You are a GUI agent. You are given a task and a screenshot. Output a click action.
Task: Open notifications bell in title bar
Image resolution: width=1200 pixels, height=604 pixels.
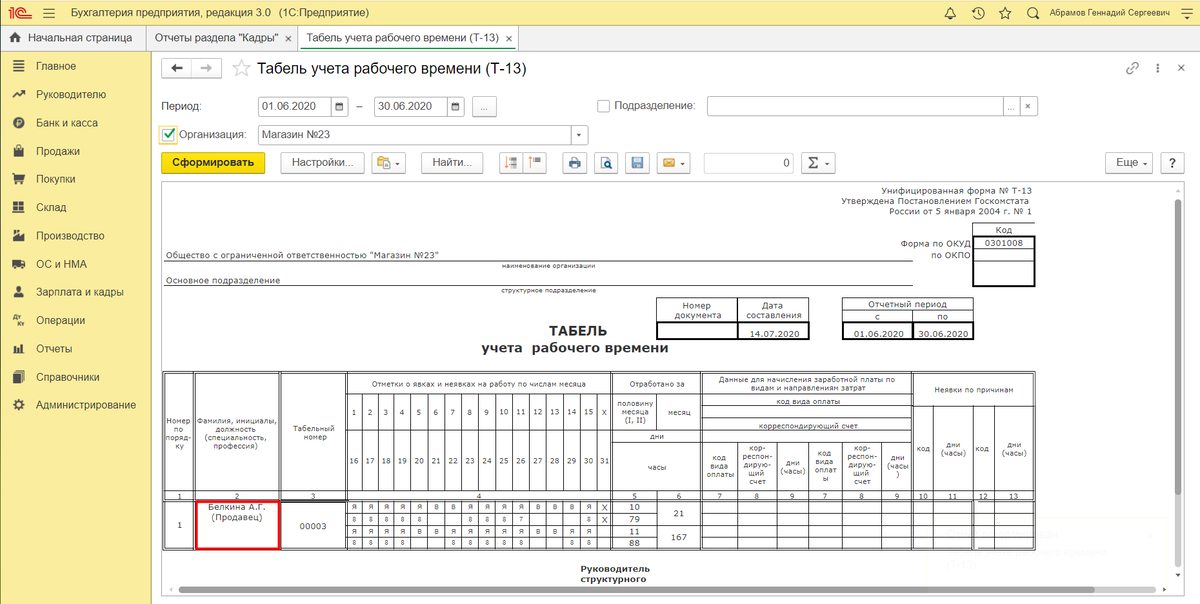949,13
